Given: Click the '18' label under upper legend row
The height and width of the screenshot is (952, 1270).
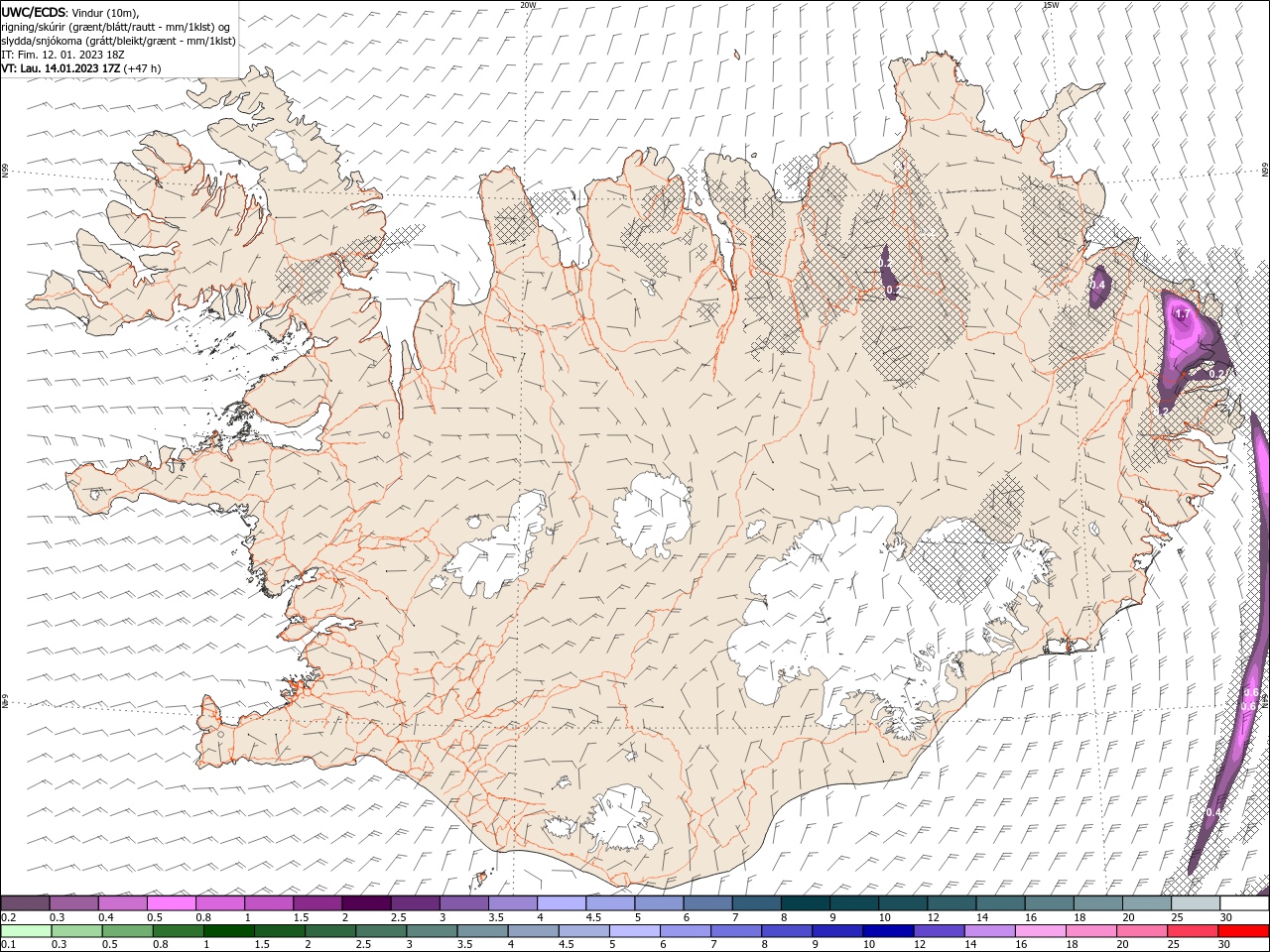Looking at the screenshot, I should click(x=1079, y=917).
